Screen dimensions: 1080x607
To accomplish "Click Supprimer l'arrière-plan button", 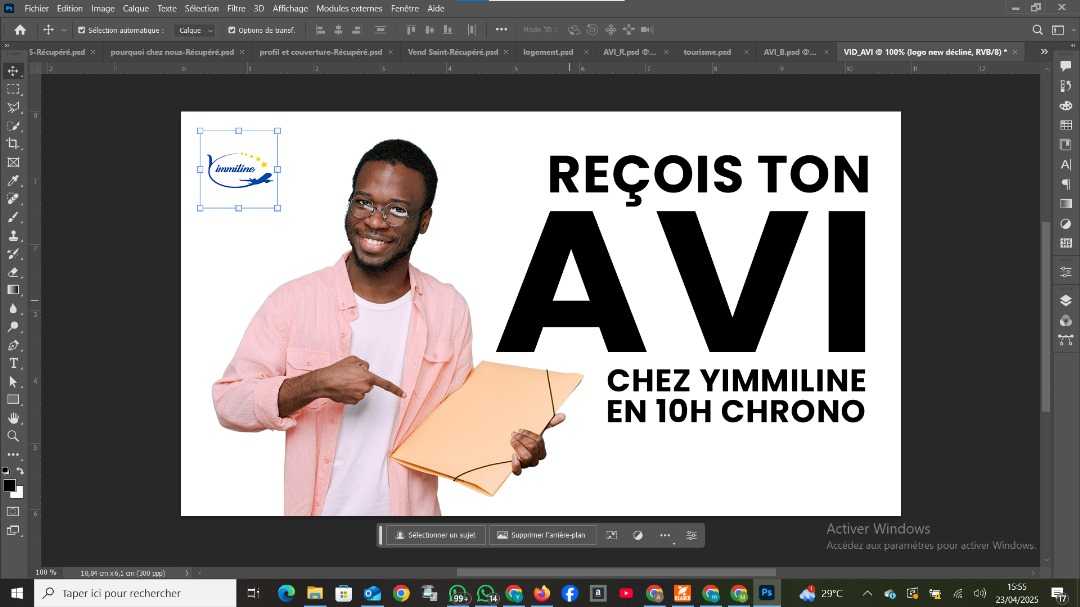I will [541, 535].
